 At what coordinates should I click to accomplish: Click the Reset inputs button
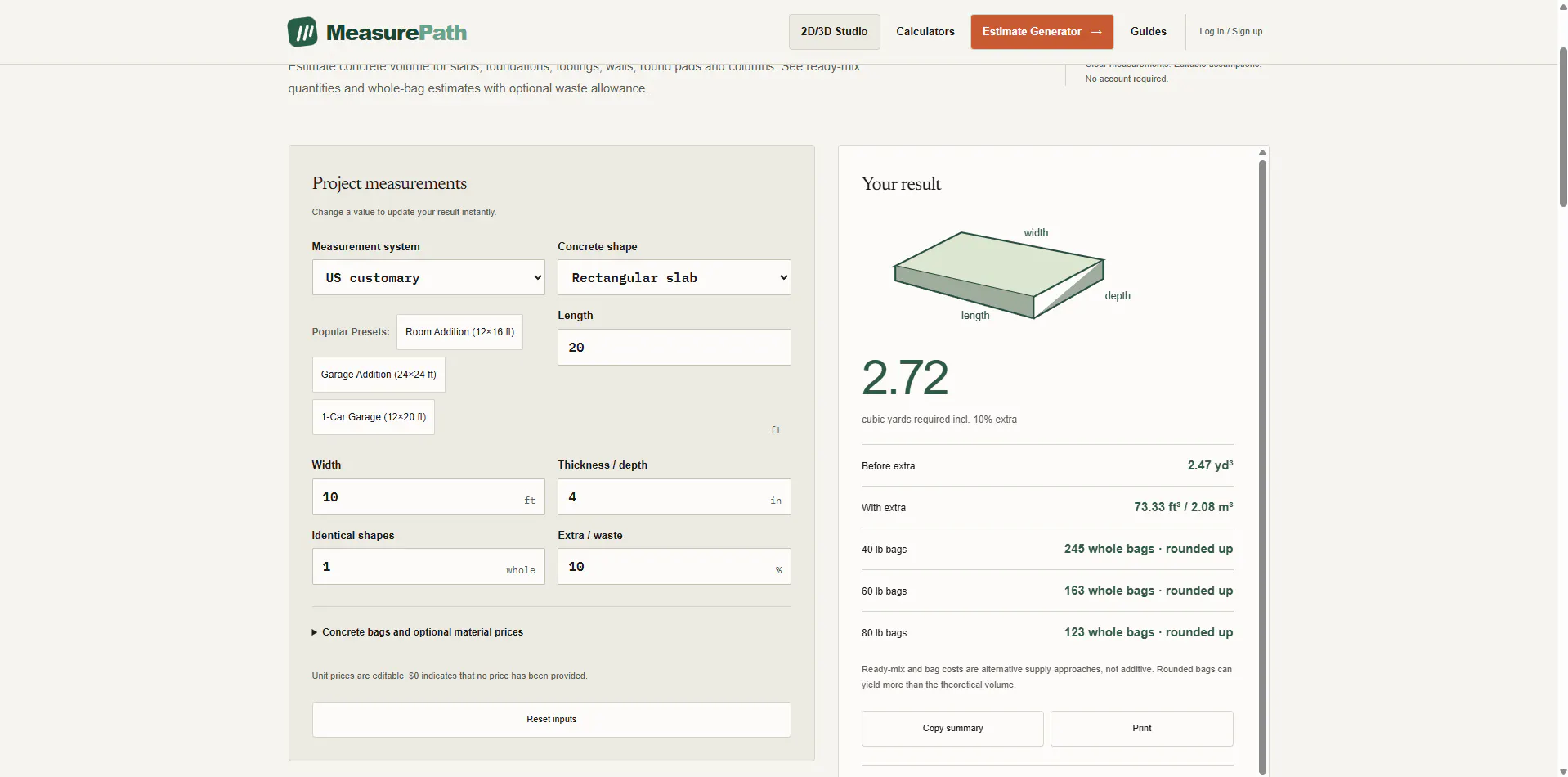552,720
